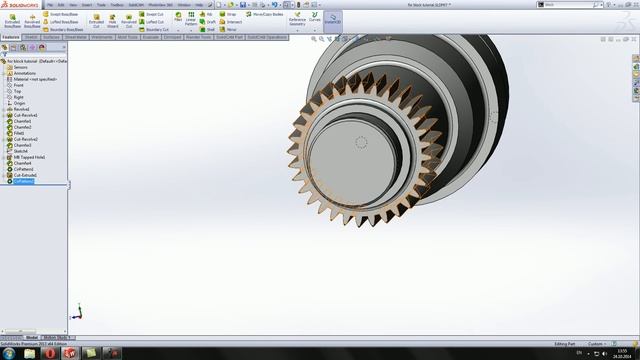Select the highlighted CirPattern2 feature
The height and width of the screenshot is (360, 640).
point(24,181)
